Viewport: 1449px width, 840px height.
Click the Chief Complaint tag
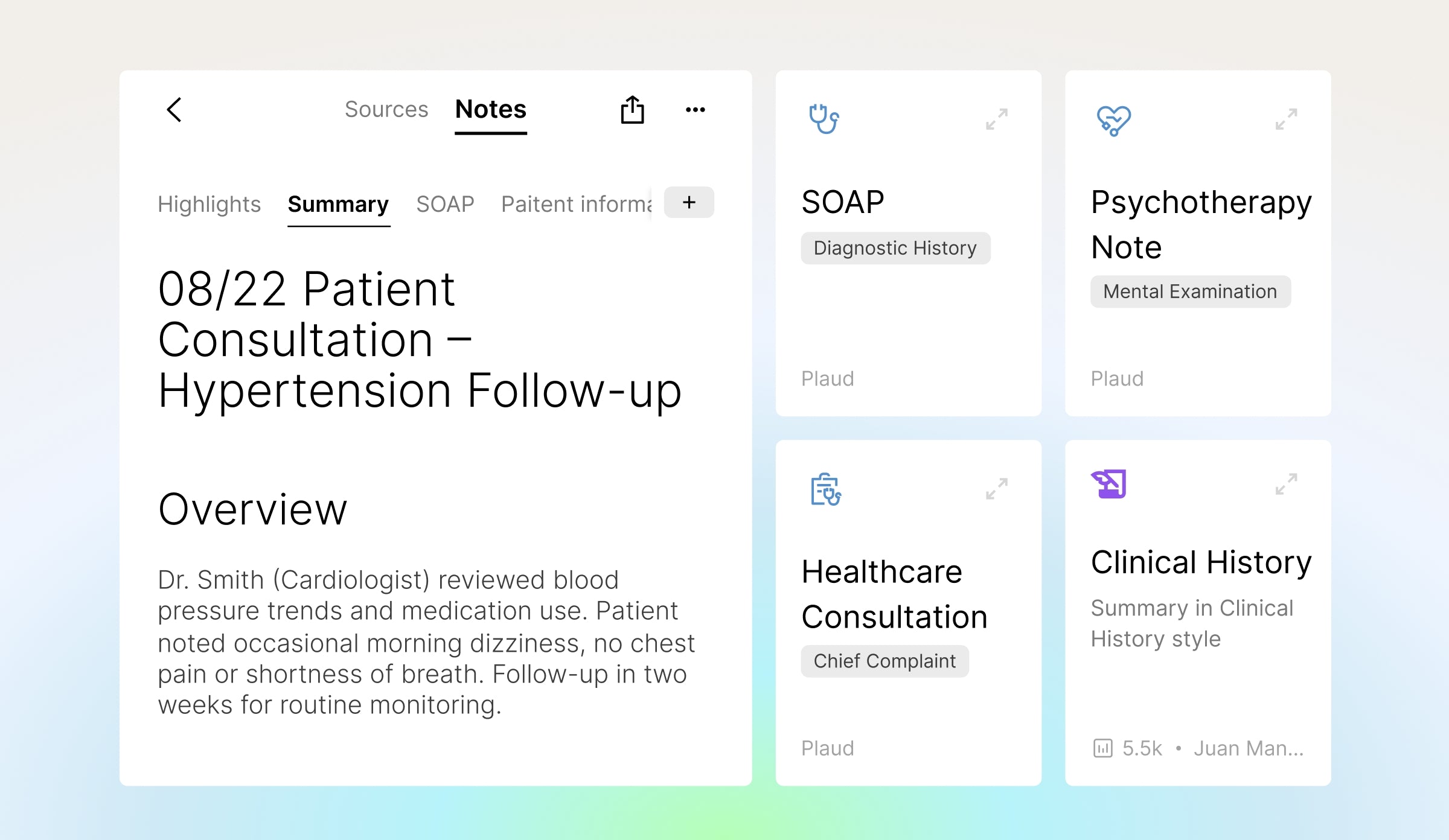pyautogui.click(x=884, y=661)
